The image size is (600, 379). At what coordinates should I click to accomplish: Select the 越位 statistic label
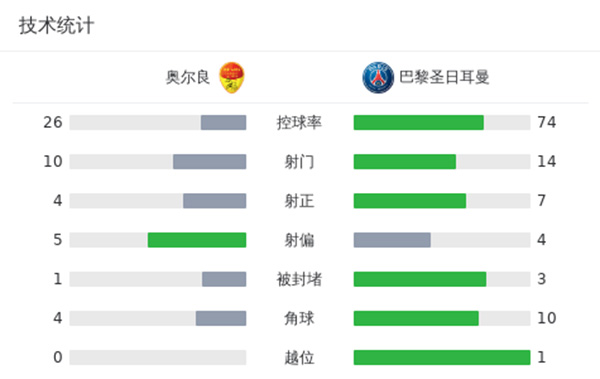pos(299,358)
